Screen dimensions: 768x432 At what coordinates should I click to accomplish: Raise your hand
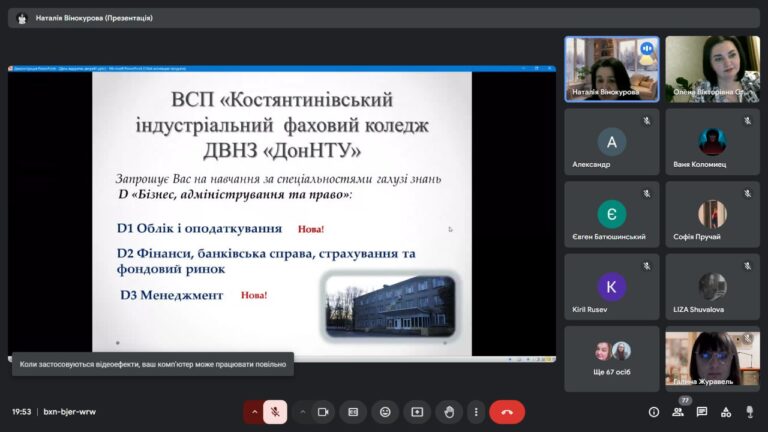449,412
